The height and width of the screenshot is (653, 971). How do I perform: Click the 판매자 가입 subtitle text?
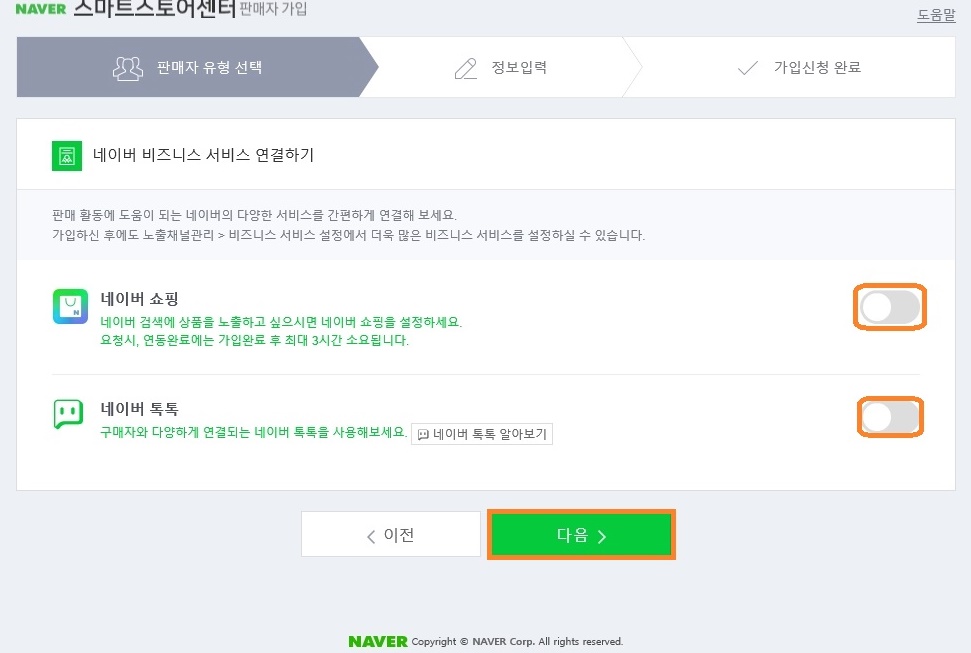point(273,9)
